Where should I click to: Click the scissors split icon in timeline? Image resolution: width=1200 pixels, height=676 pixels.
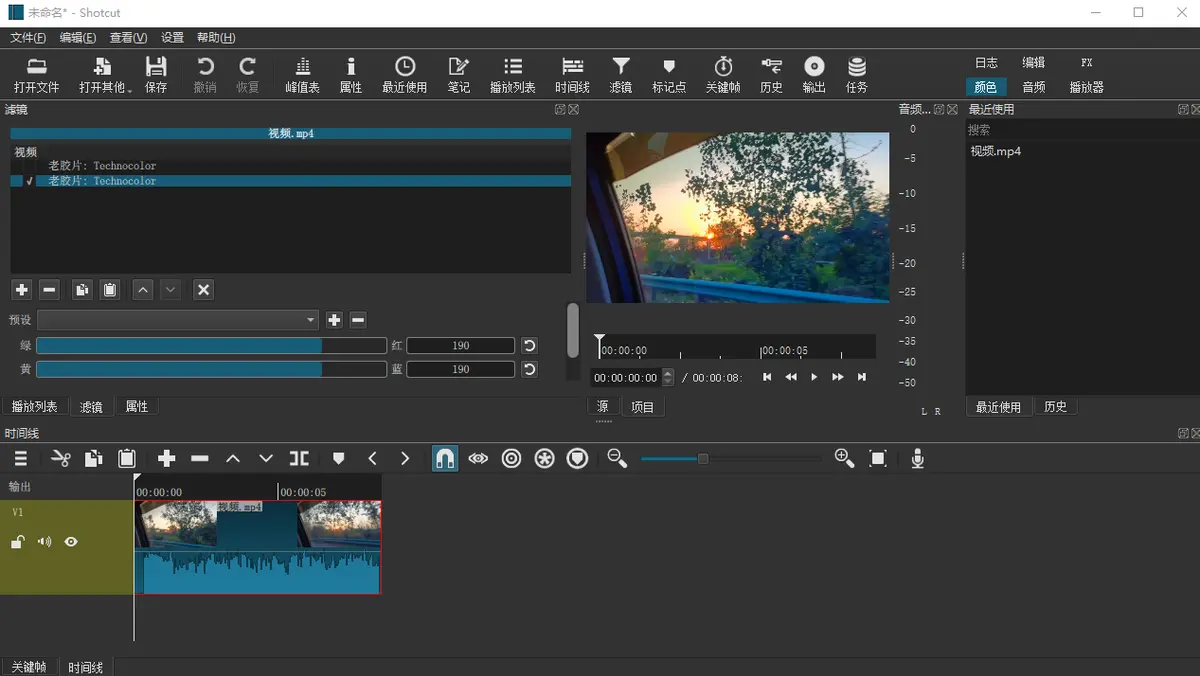click(61, 458)
